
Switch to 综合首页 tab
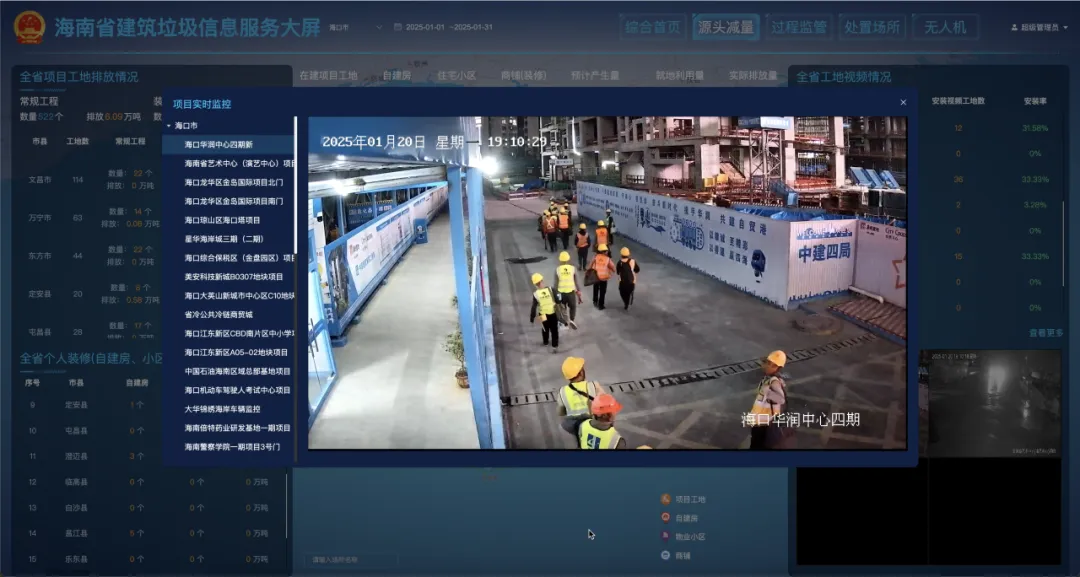[652, 27]
